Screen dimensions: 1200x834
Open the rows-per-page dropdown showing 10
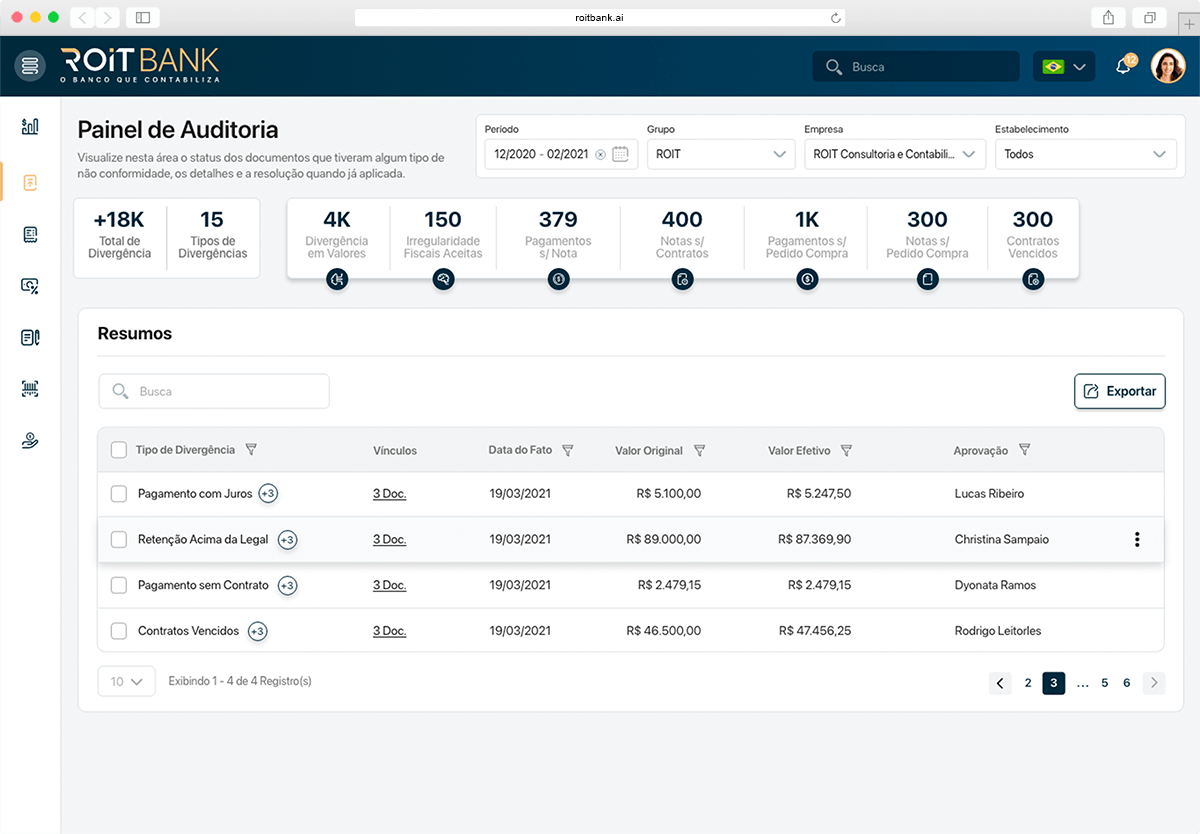[x=126, y=681]
